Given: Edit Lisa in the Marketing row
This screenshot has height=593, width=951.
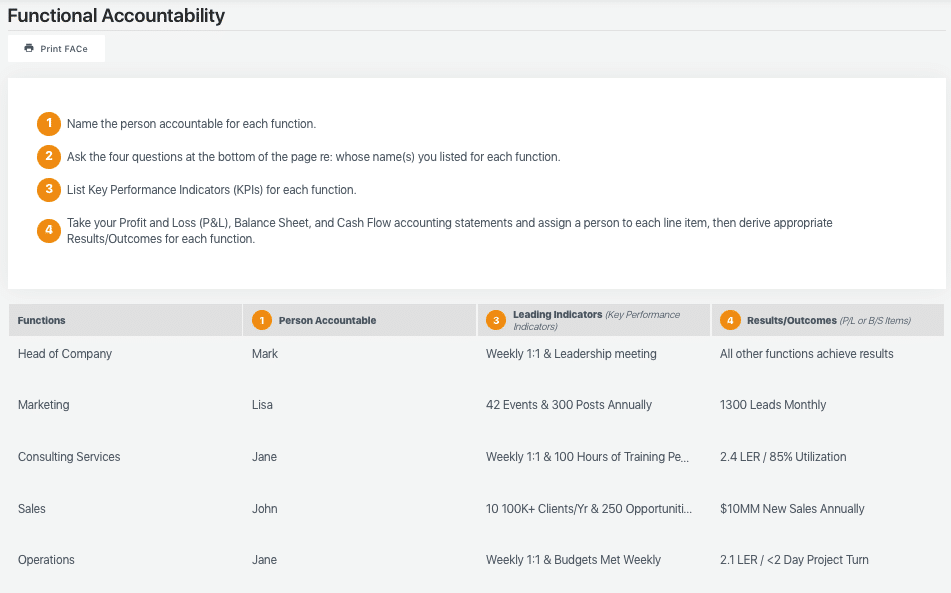Looking at the screenshot, I should [x=263, y=404].
